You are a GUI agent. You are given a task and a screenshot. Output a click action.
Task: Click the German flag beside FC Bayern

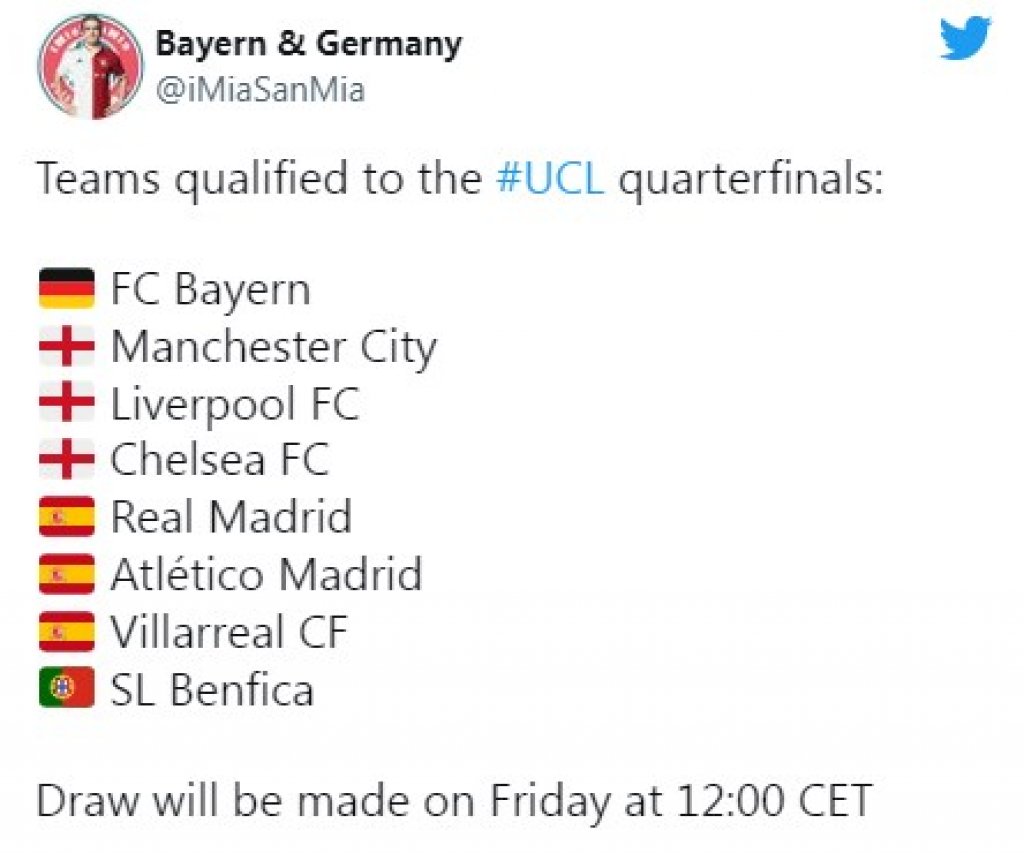(67, 288)
